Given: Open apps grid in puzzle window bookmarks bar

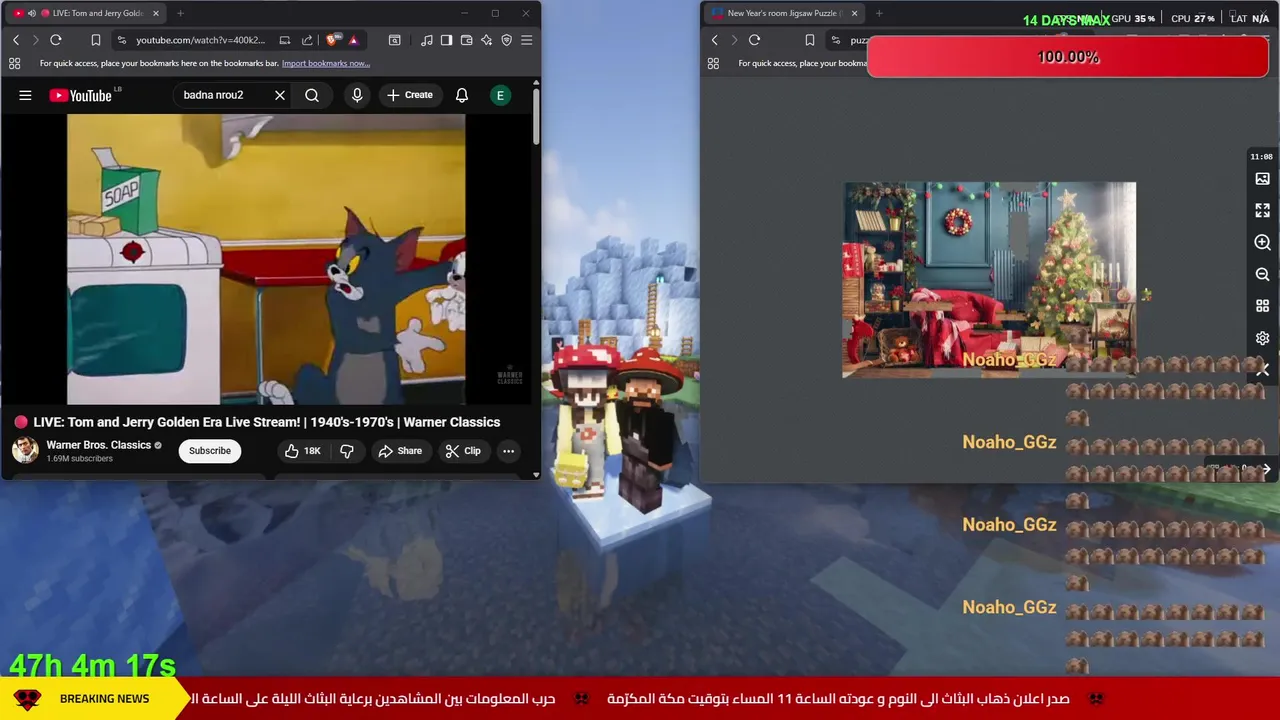Looking at the screenshot, I should (x=713, y=63).
